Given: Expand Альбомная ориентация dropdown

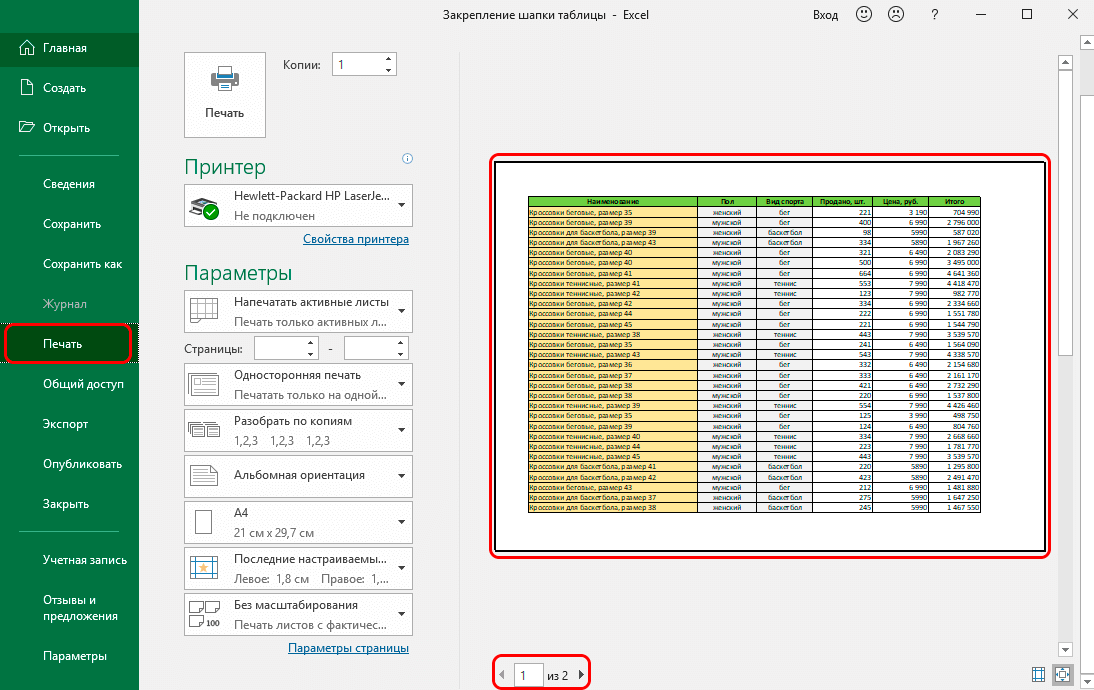Looking at the screenshot, I should point(299,475).
